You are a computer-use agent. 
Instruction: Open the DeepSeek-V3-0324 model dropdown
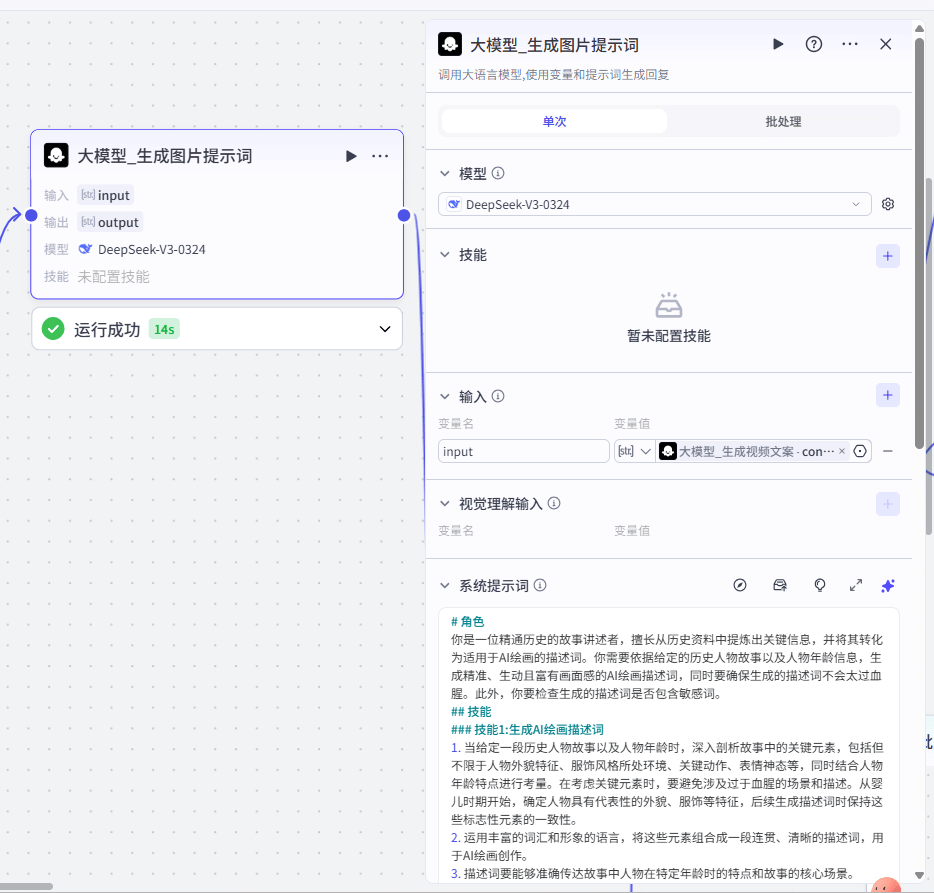coord(654,204)
